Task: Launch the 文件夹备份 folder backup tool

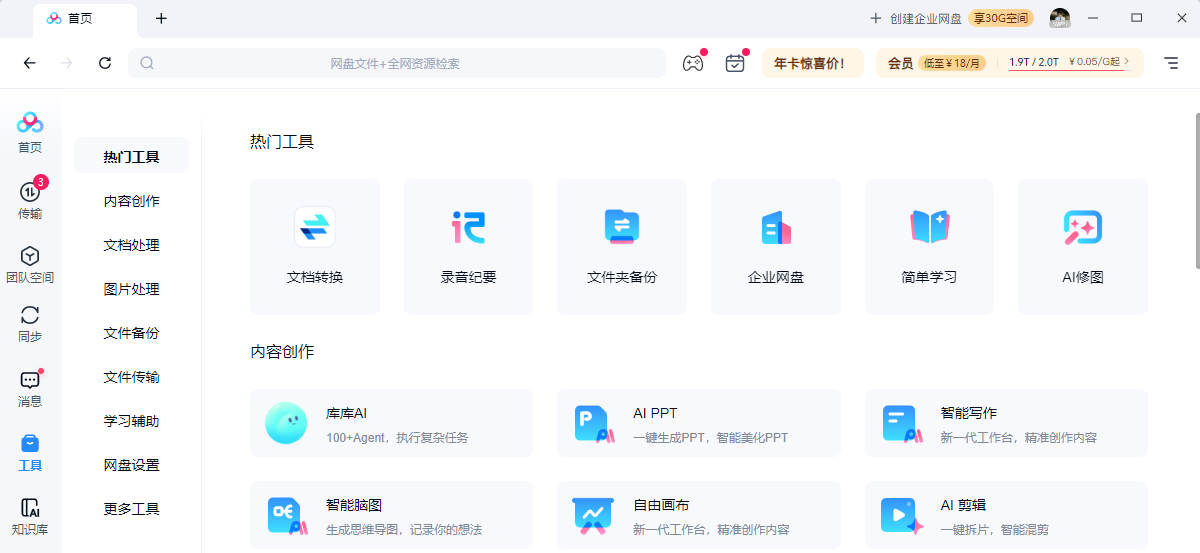Action: 622,247
